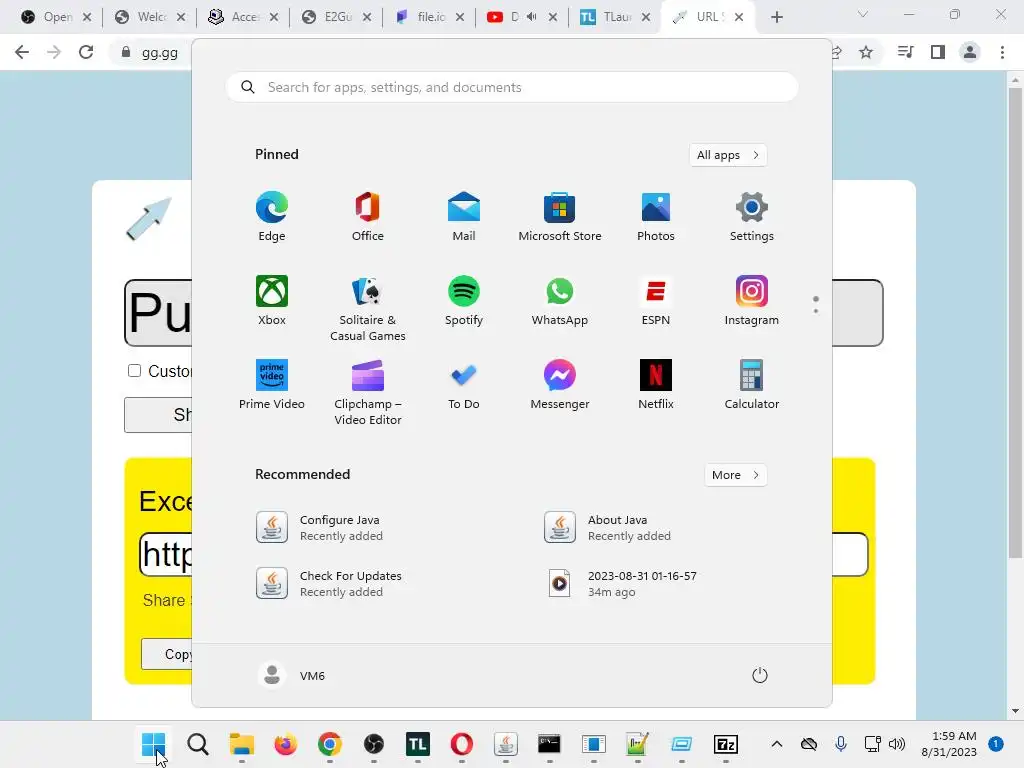This screenshot has height=768, width=1024.
Task: Launch Firefox from taskbar
Action: 285,744
